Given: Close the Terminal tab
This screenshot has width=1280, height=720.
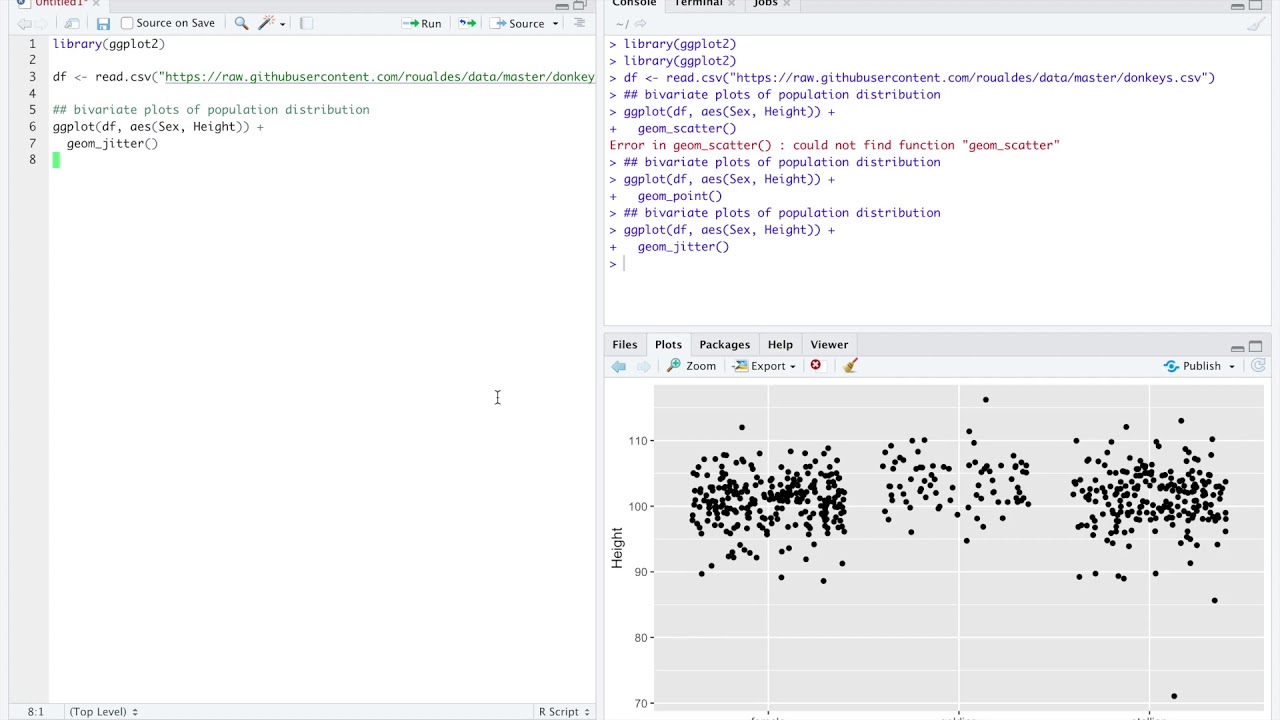Looking at the screenshot, I should click(731, 4).
